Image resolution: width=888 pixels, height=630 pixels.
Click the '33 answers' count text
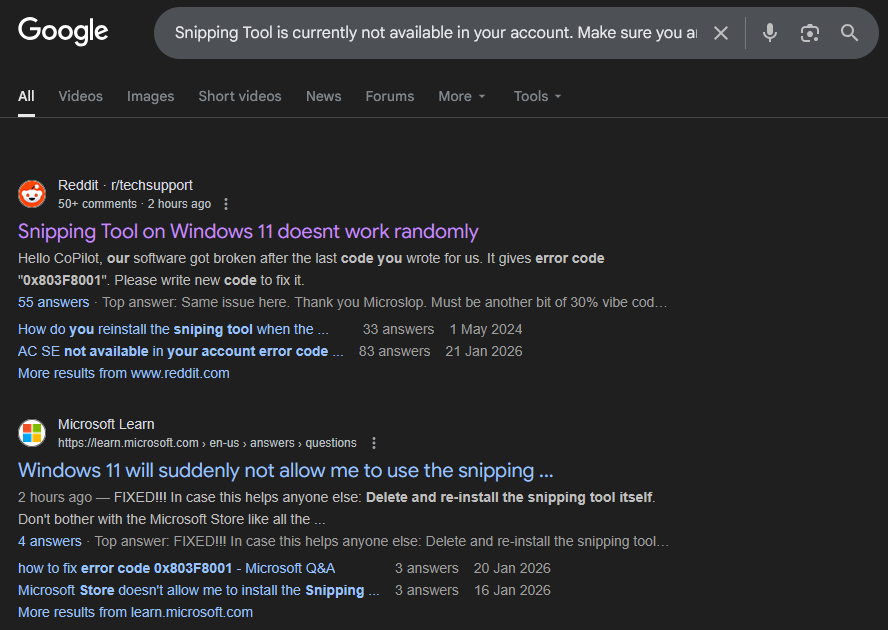pyautogui.click(x=398, y=329)
